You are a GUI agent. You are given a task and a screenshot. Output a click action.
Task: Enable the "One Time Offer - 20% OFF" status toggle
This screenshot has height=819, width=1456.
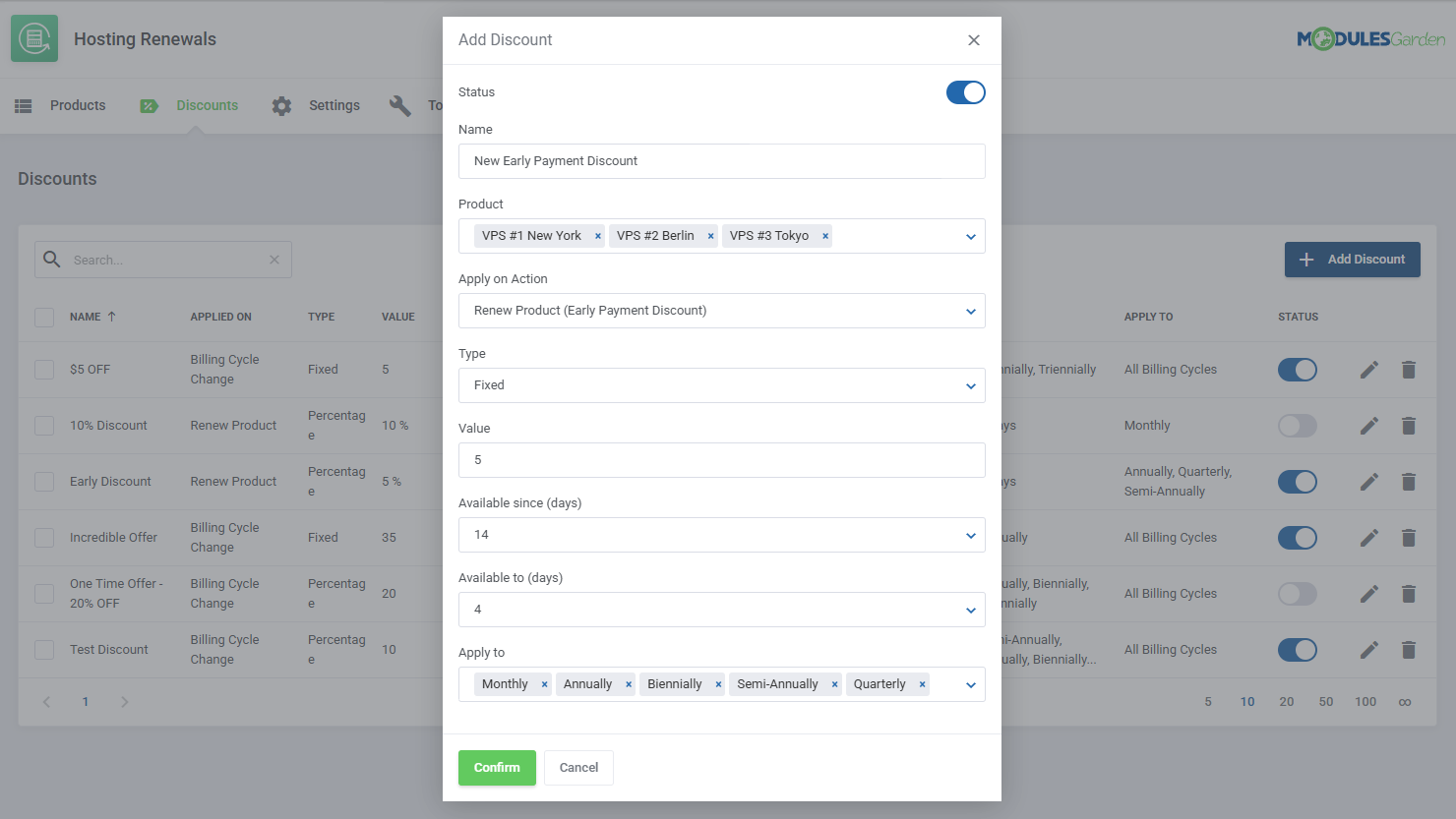click(x=1297, y=594)
